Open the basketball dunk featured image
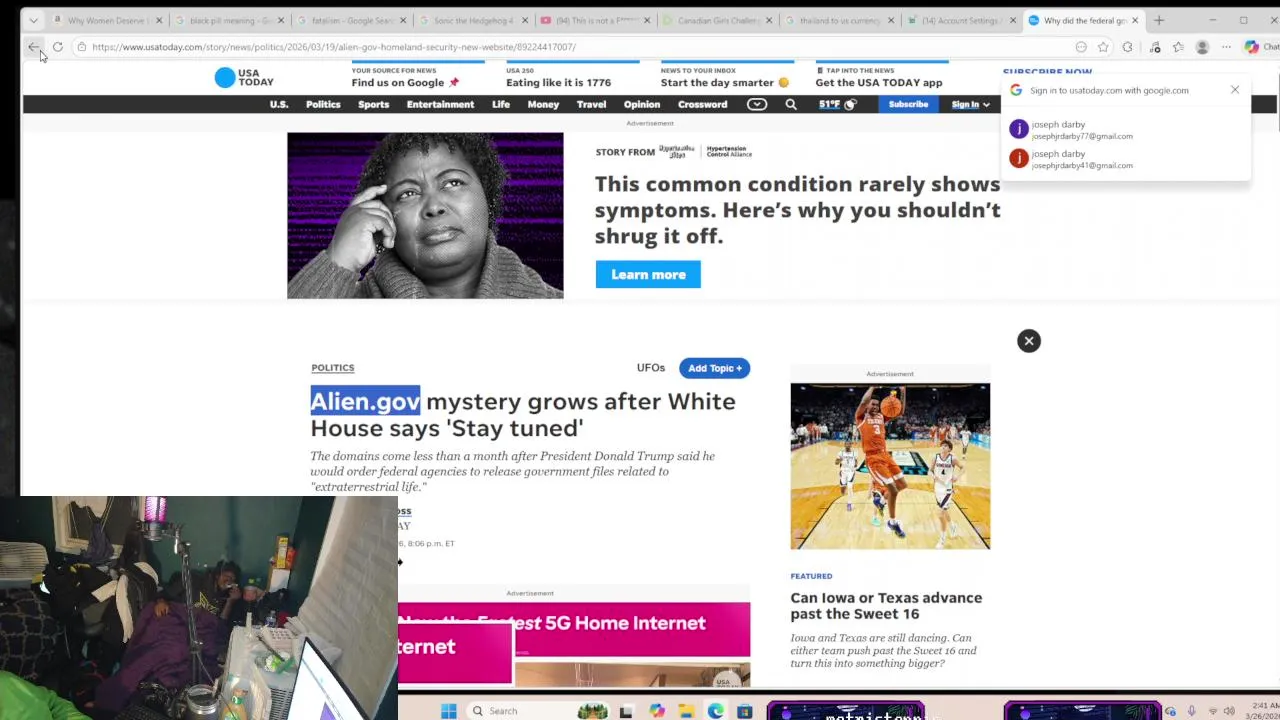 (890, 466)
